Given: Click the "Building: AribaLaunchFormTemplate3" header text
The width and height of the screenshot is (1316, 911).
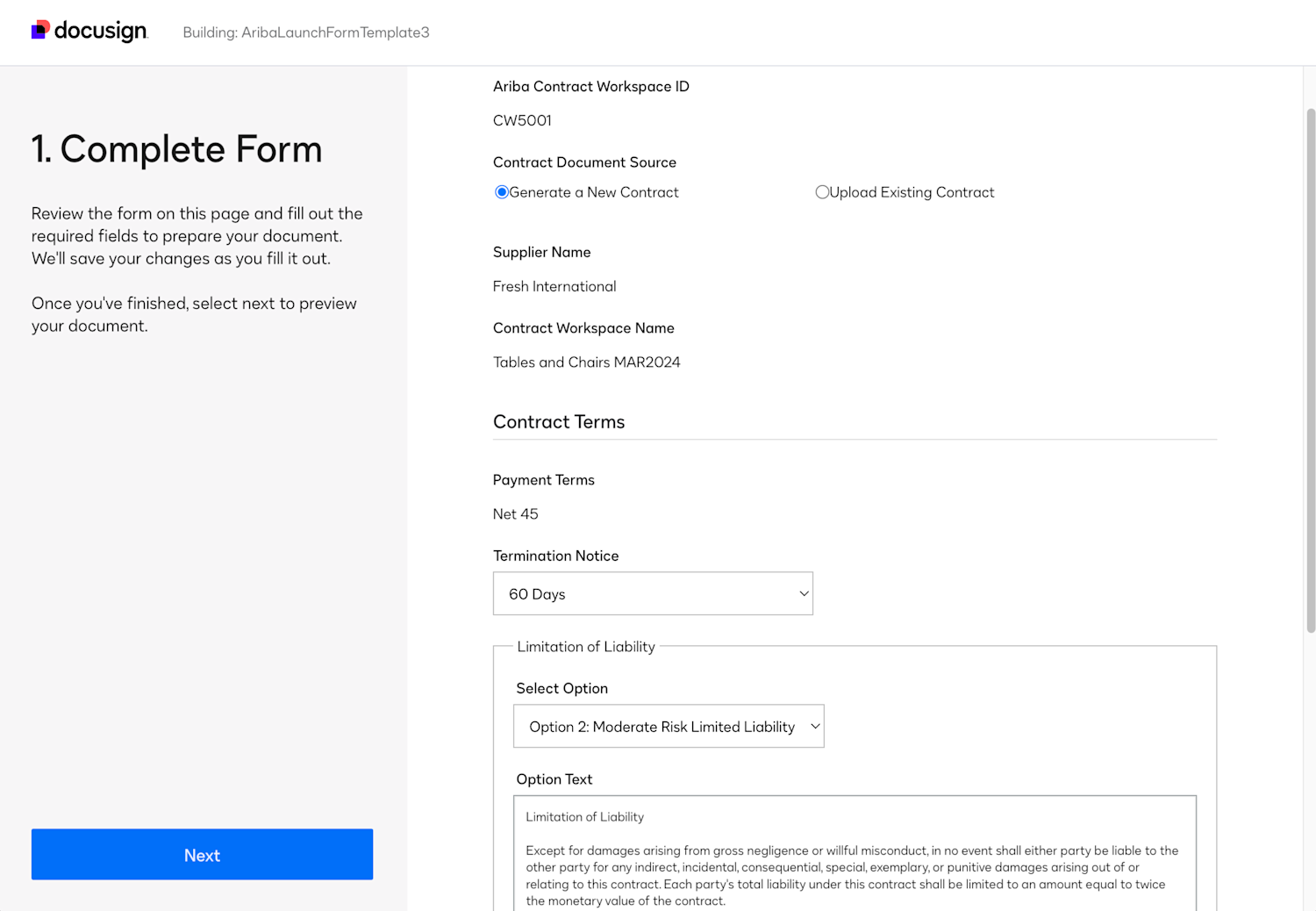Looking at the screenshot, I should coord(305,32).
